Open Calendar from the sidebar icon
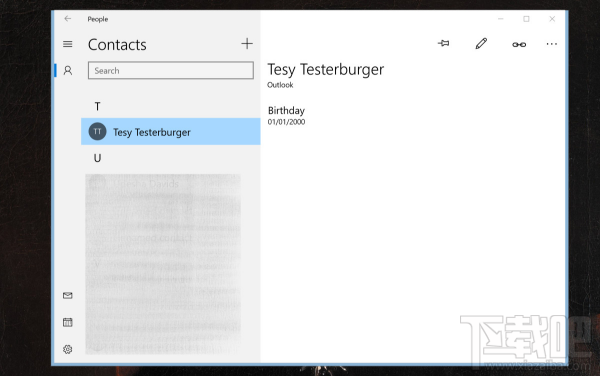 (68, 322)
